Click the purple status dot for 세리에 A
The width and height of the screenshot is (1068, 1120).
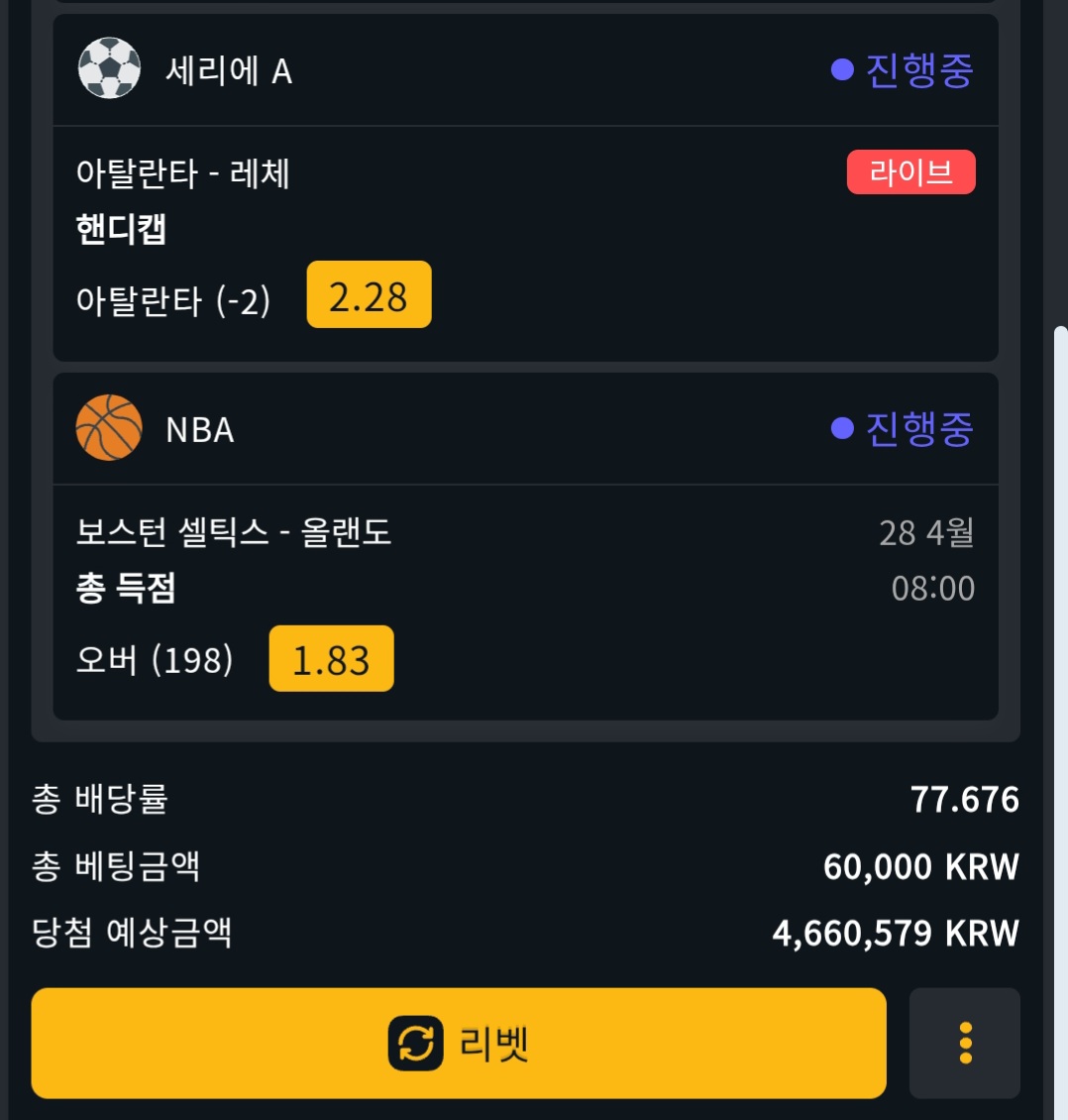click(x=842, y=69)
